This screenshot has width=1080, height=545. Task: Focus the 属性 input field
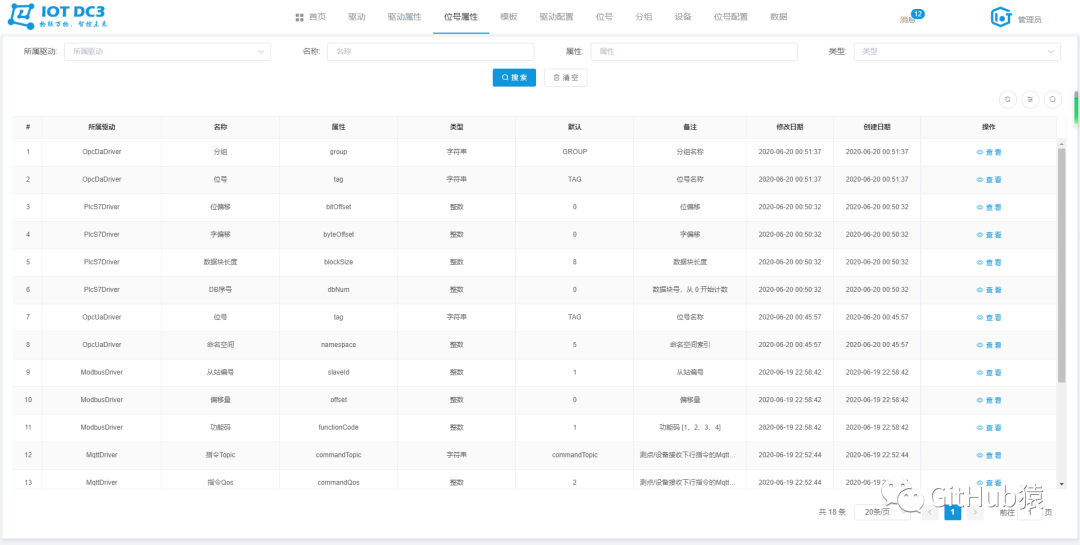pos(694,52)
